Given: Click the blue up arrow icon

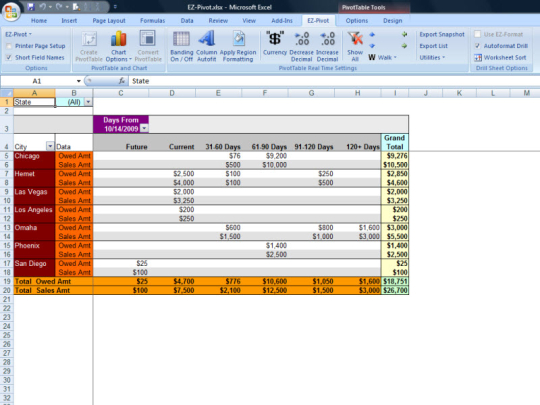Looking at the screenshot, I should 372,34.
